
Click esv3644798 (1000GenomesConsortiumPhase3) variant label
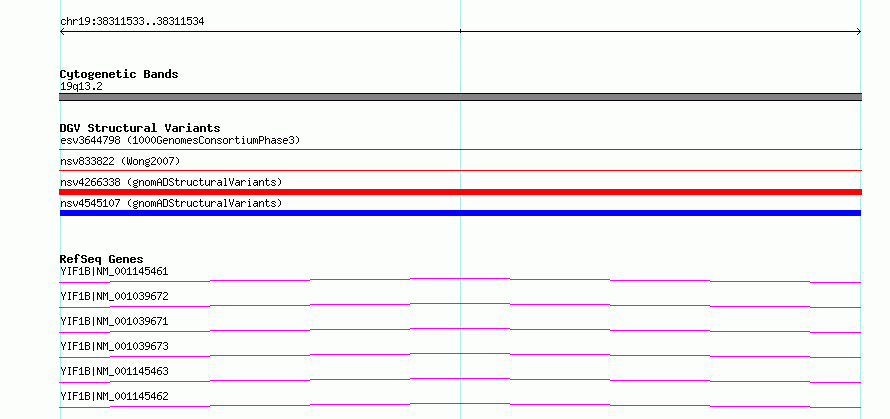180,140
